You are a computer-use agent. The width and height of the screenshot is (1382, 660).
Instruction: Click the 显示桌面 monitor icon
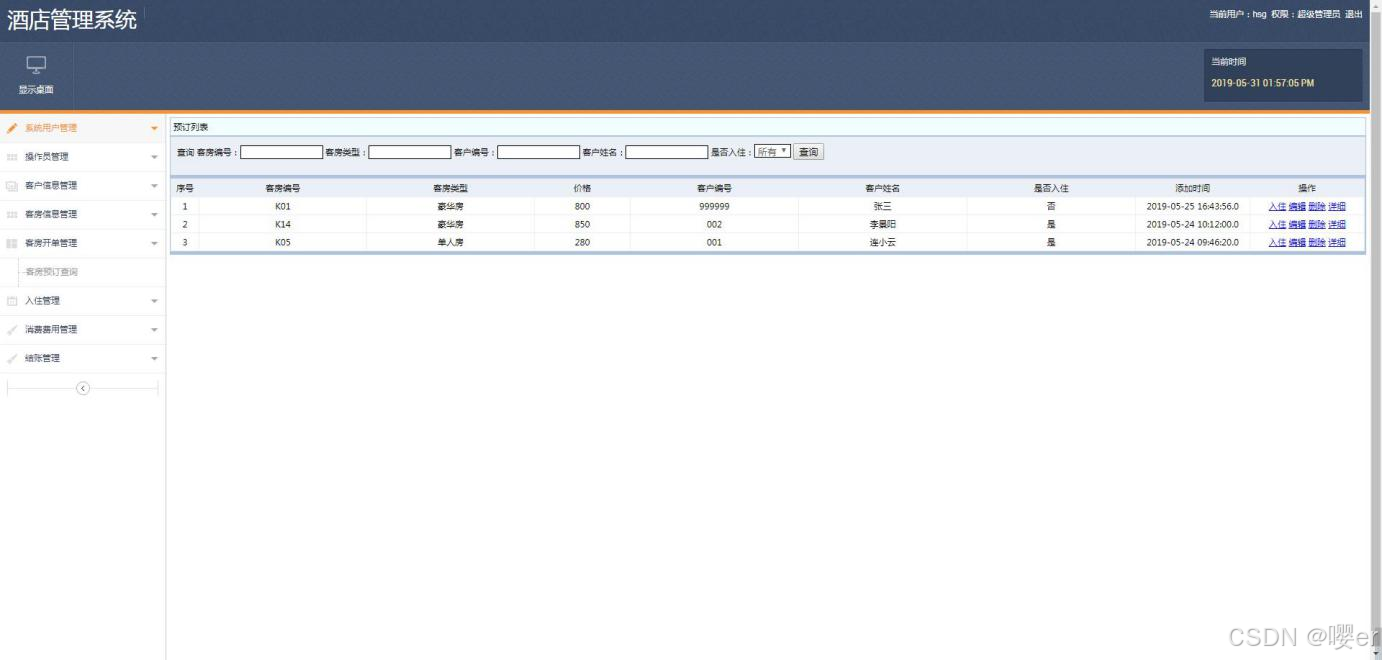click(36, 65)
